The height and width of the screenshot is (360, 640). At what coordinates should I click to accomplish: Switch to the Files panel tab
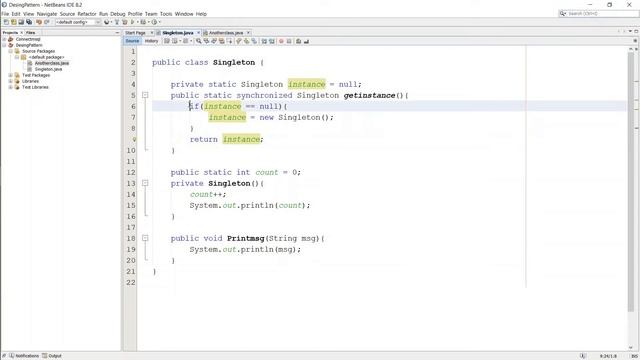click(x=31, y=33)
